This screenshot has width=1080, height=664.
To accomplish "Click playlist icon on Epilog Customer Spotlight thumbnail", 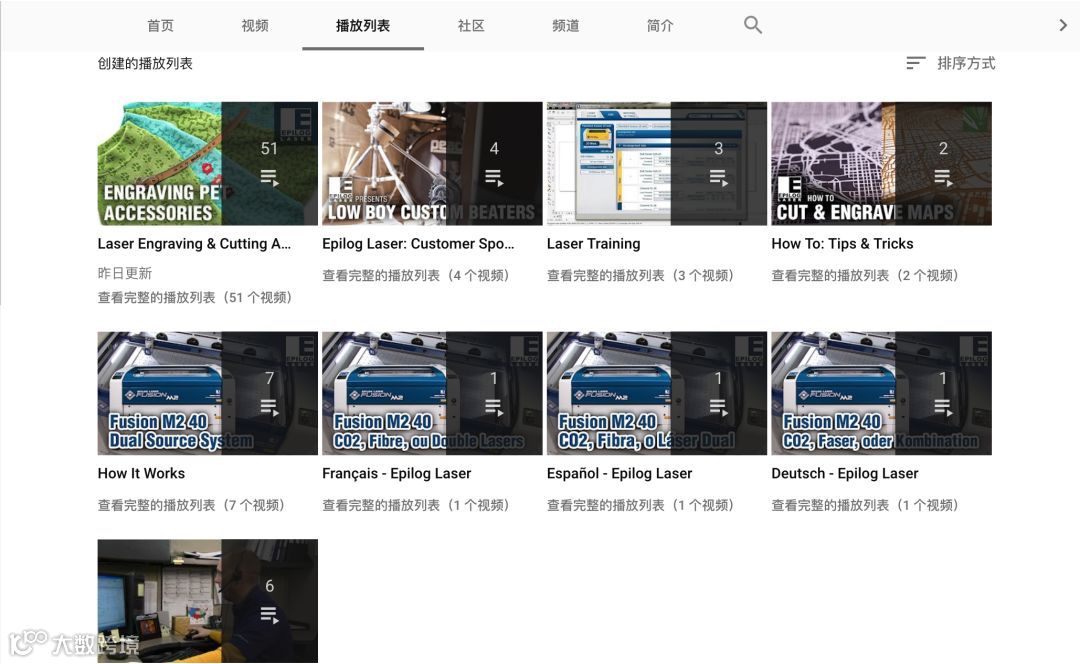I will point(494,178).
